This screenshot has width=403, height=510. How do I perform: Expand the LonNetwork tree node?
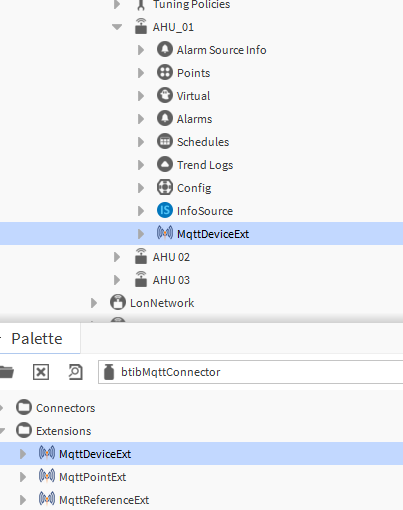pos(94,303)
